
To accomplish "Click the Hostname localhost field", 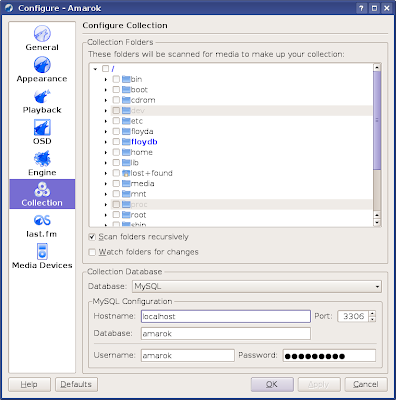I will pyautogui.click(x=226, y=316).
